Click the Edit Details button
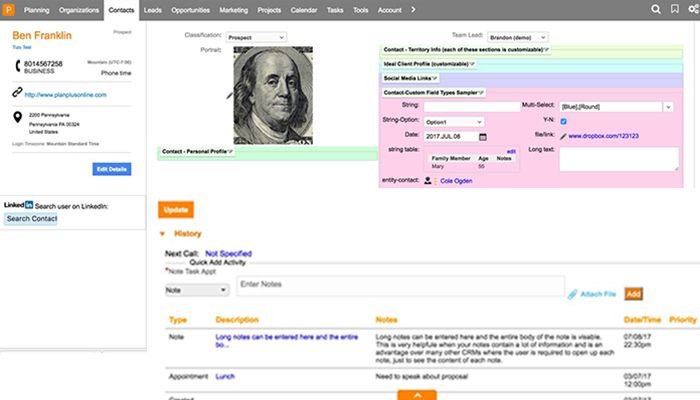 tap(112, 169)
